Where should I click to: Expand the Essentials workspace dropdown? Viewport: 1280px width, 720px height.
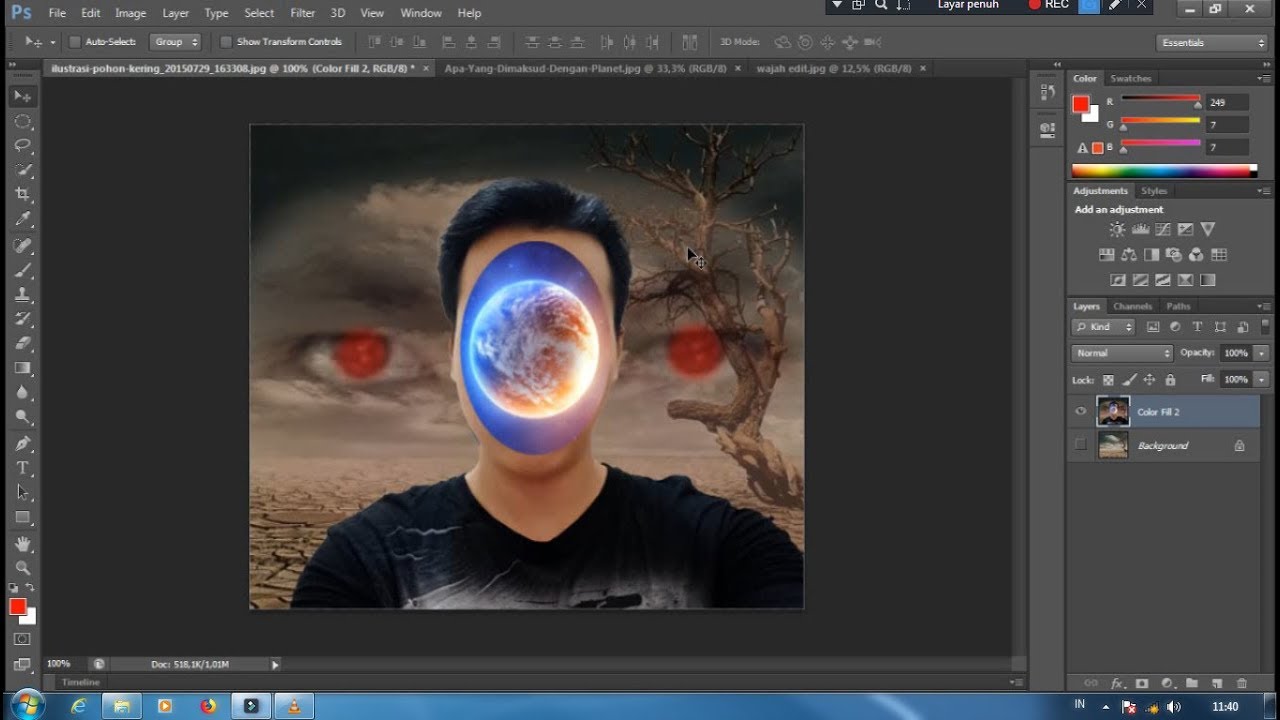[1212, 43]
